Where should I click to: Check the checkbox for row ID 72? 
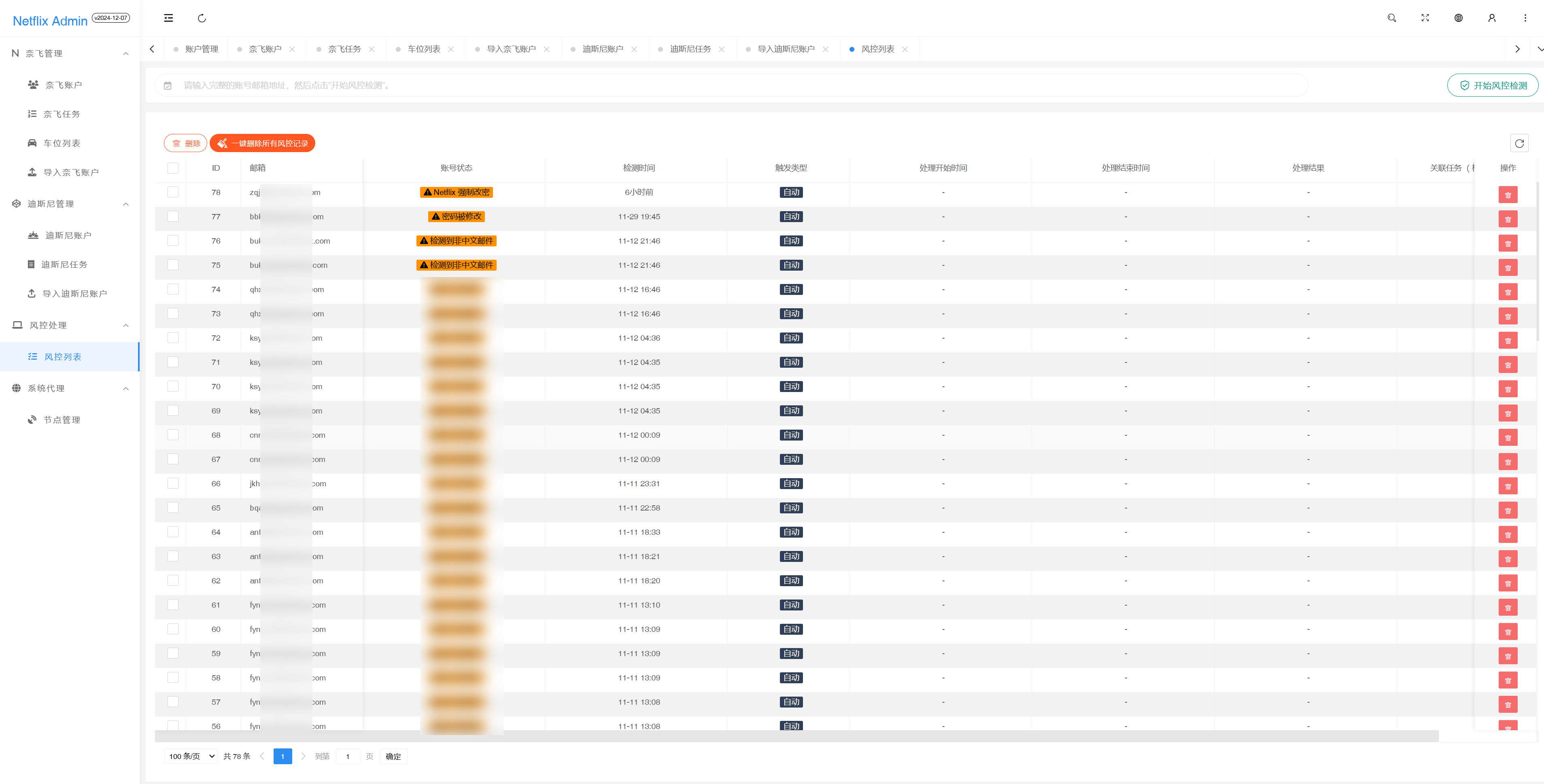[173, 338]
